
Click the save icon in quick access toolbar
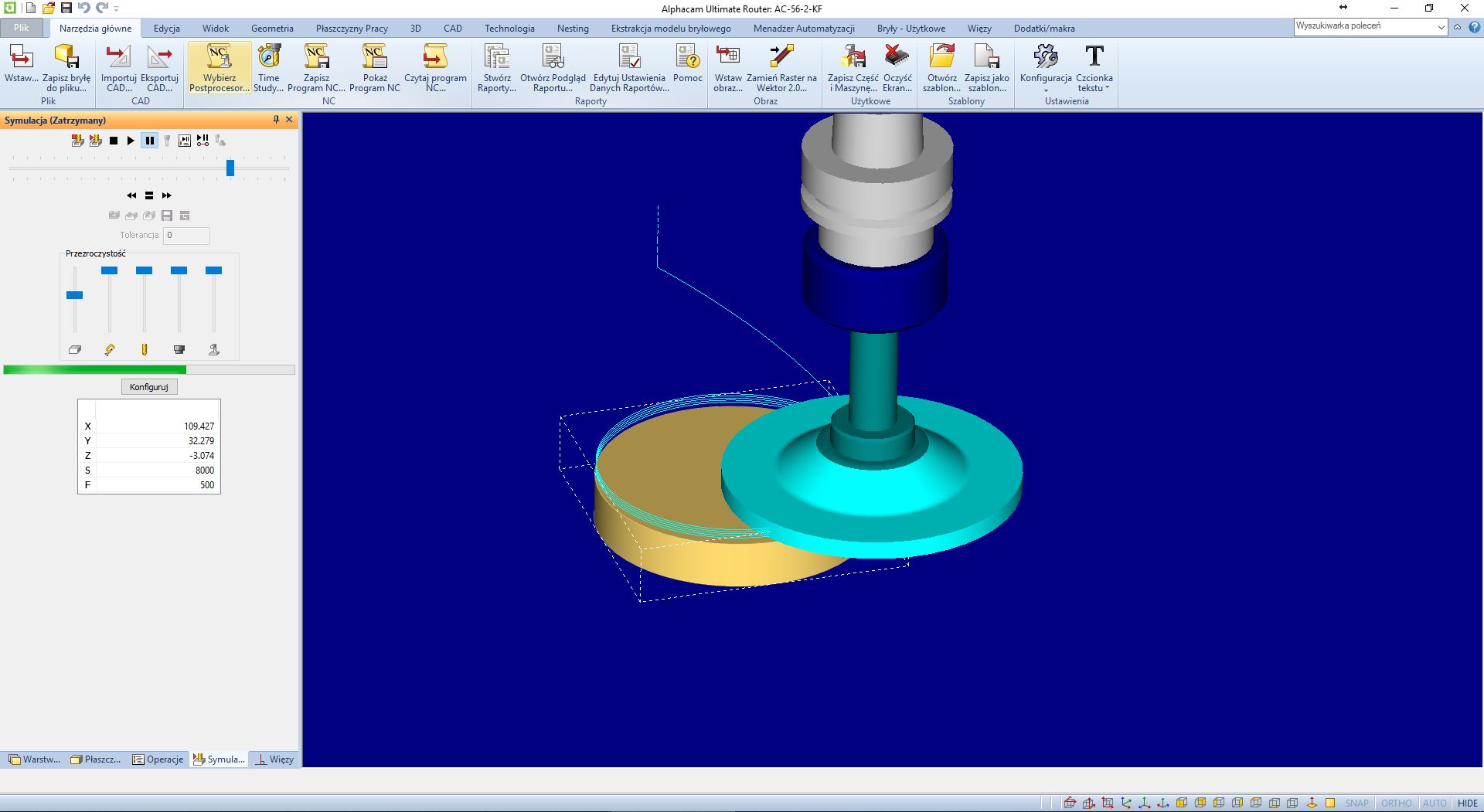click(66, 8)
